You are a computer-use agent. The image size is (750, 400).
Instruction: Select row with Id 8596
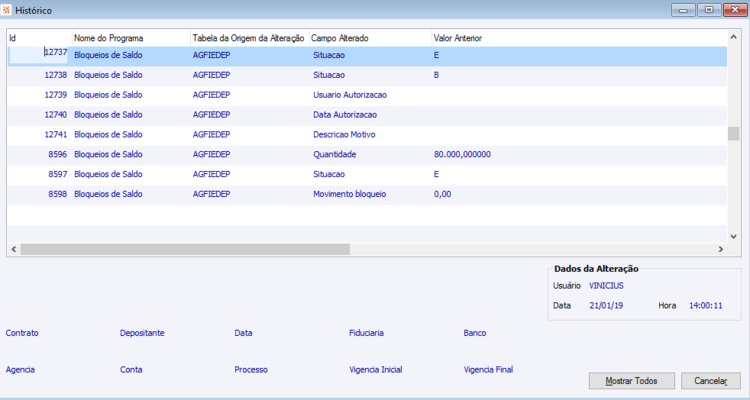[x=367, y=155]
